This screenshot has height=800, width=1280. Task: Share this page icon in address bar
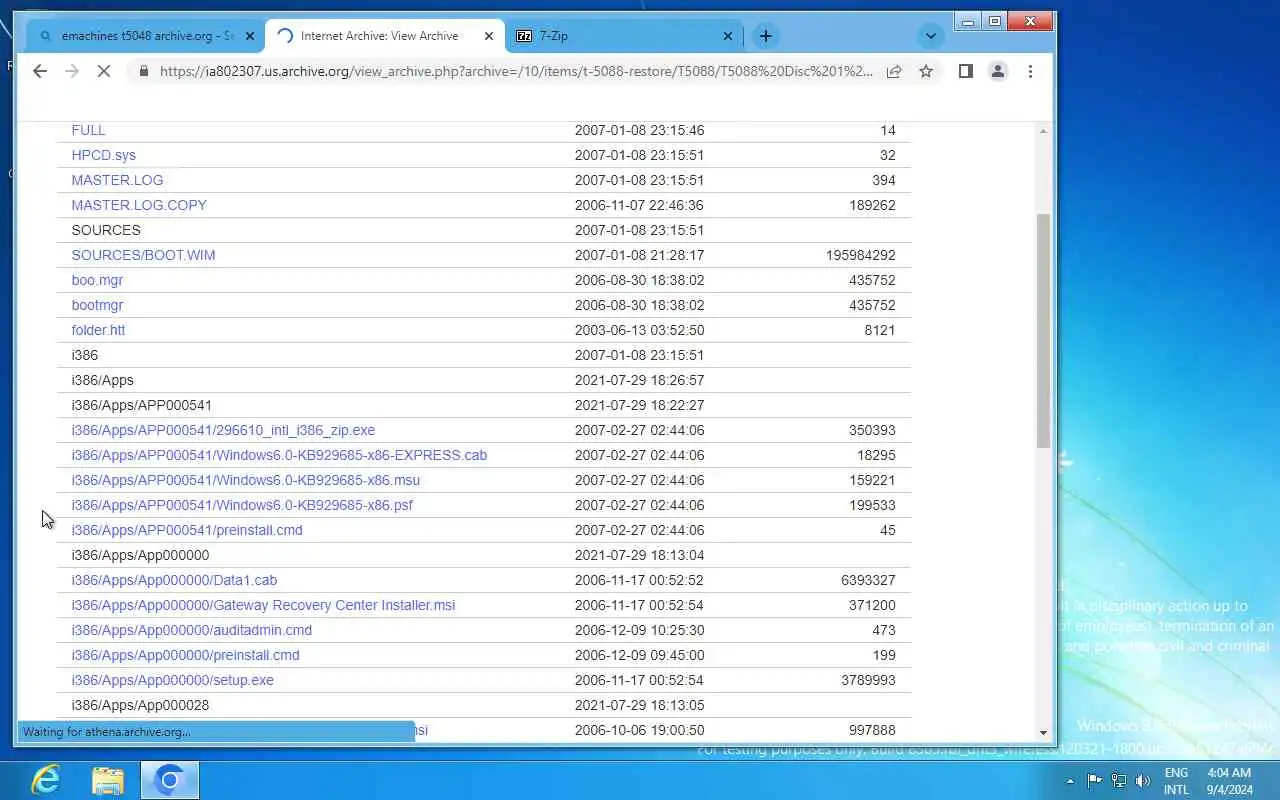coord(894,71)
